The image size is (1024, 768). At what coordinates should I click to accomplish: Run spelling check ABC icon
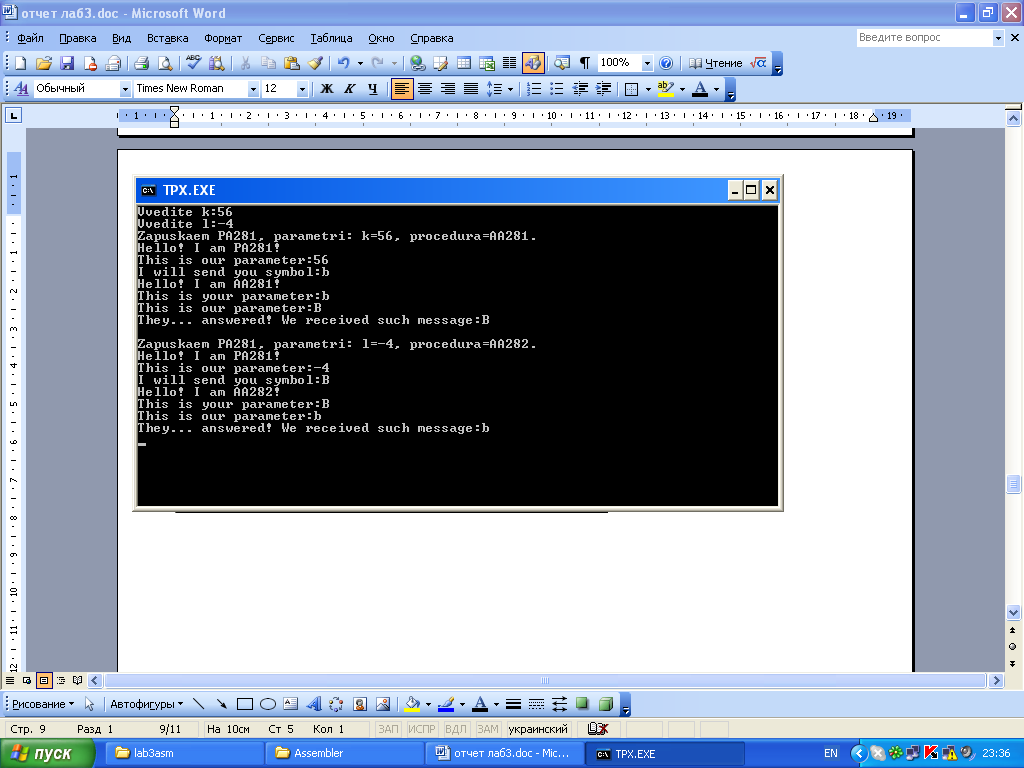coord(193,63)
